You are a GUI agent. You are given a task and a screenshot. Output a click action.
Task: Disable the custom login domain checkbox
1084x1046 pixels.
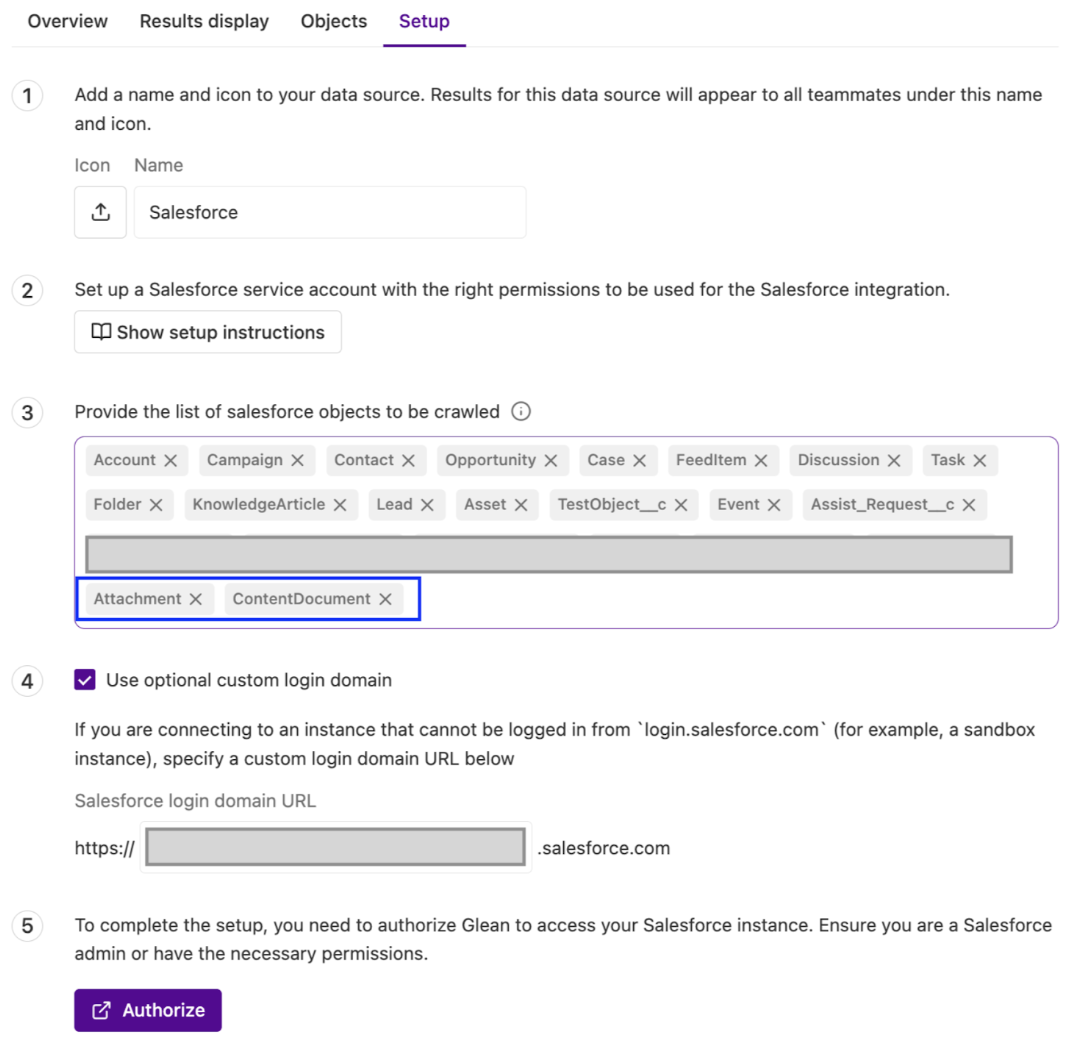click(84, 679)
